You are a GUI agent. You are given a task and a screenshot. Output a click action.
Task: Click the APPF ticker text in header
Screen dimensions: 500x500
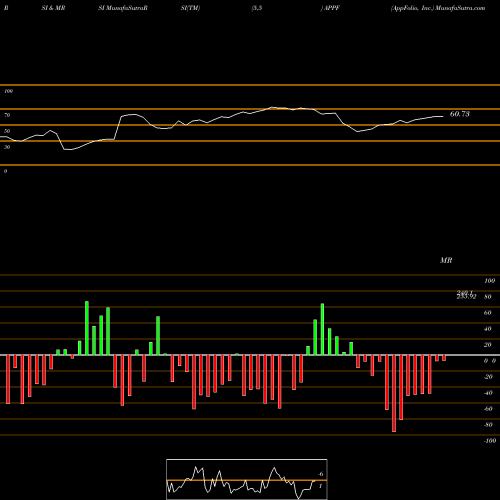pyautogui.click(x=331, y=8)
